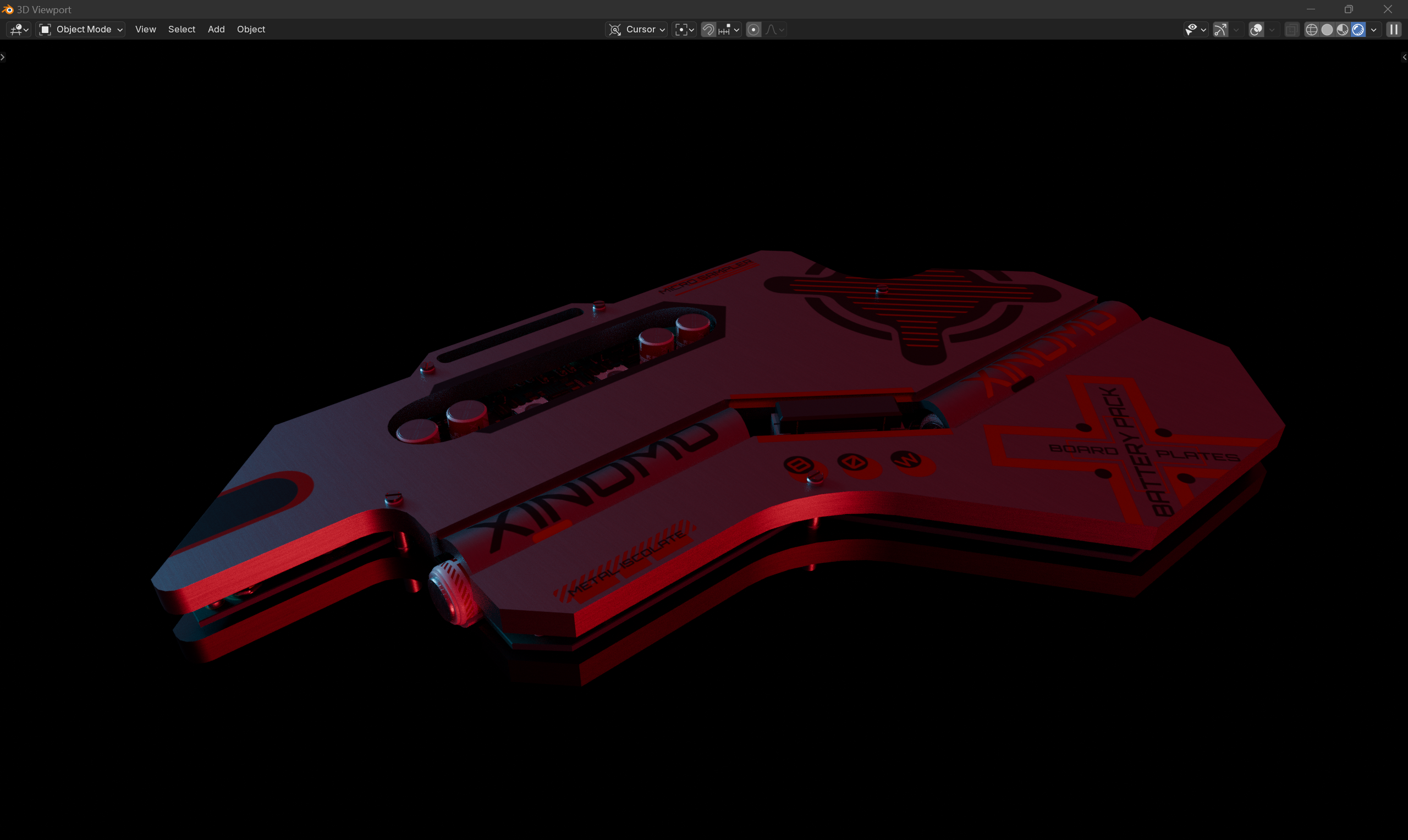Open the proportional editing falloff dropdown
1408x840 pixels.
774,30
